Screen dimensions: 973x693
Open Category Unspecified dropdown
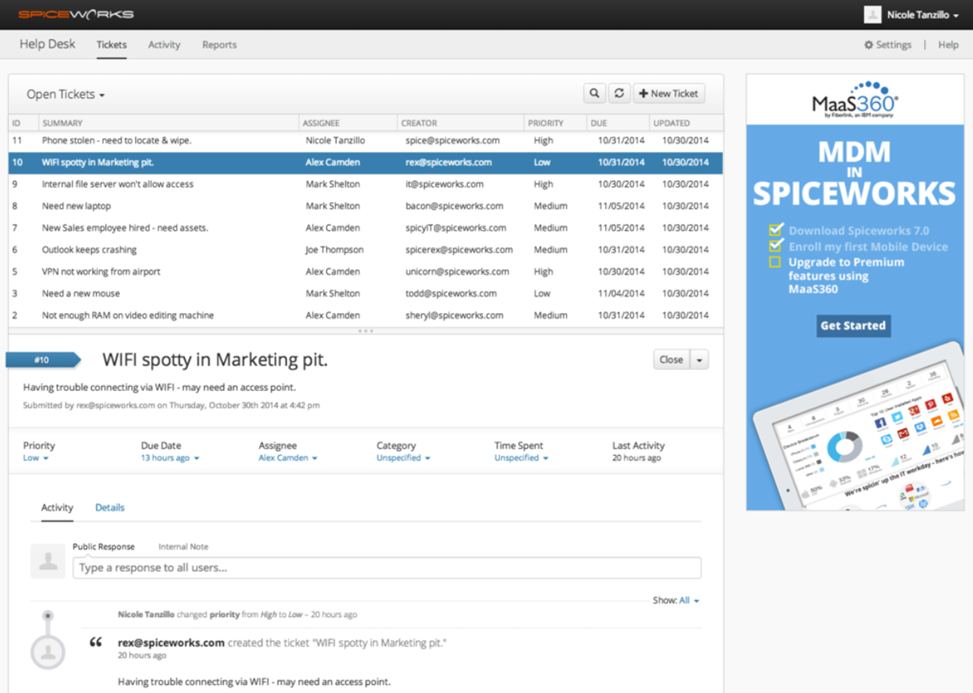pyautogui.click(x=403, y=458)
